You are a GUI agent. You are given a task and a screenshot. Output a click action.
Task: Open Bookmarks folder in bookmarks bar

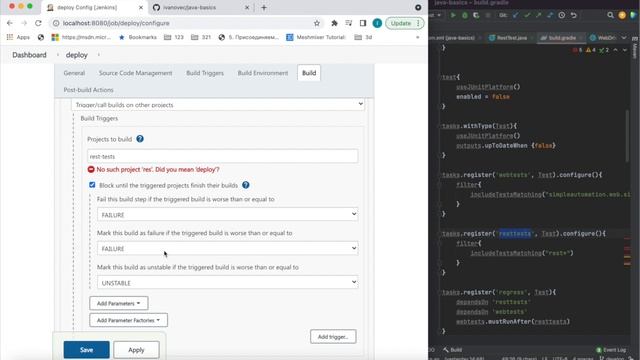point(138,37)
